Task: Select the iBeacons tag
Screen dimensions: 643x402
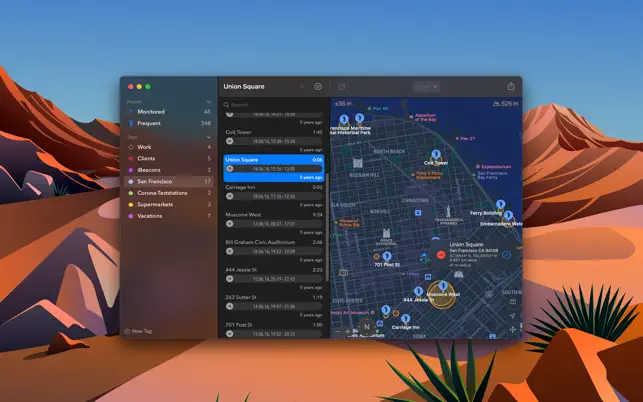Action: [169, 170]
